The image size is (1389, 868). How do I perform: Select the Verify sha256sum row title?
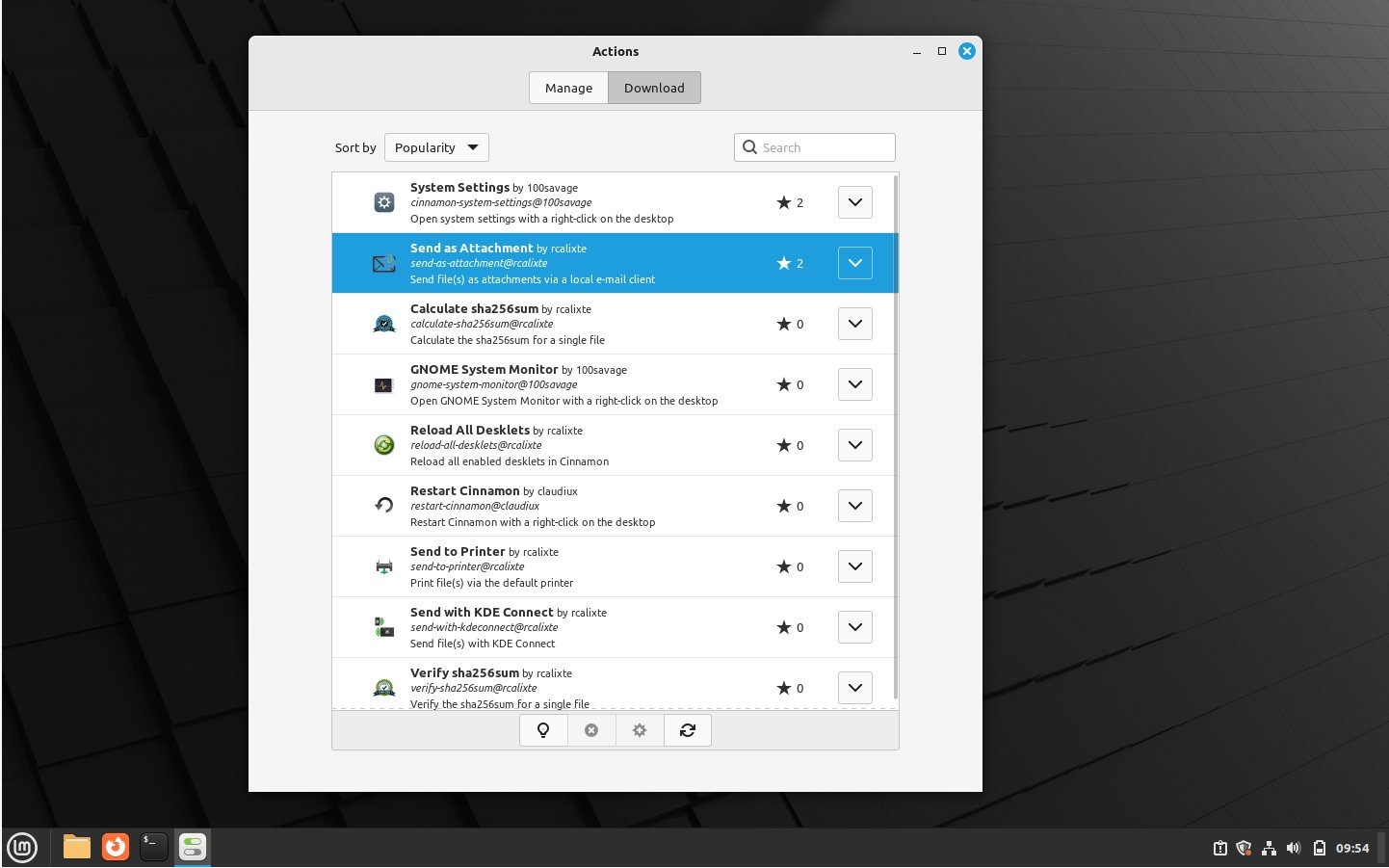click(x=464, y=672)
